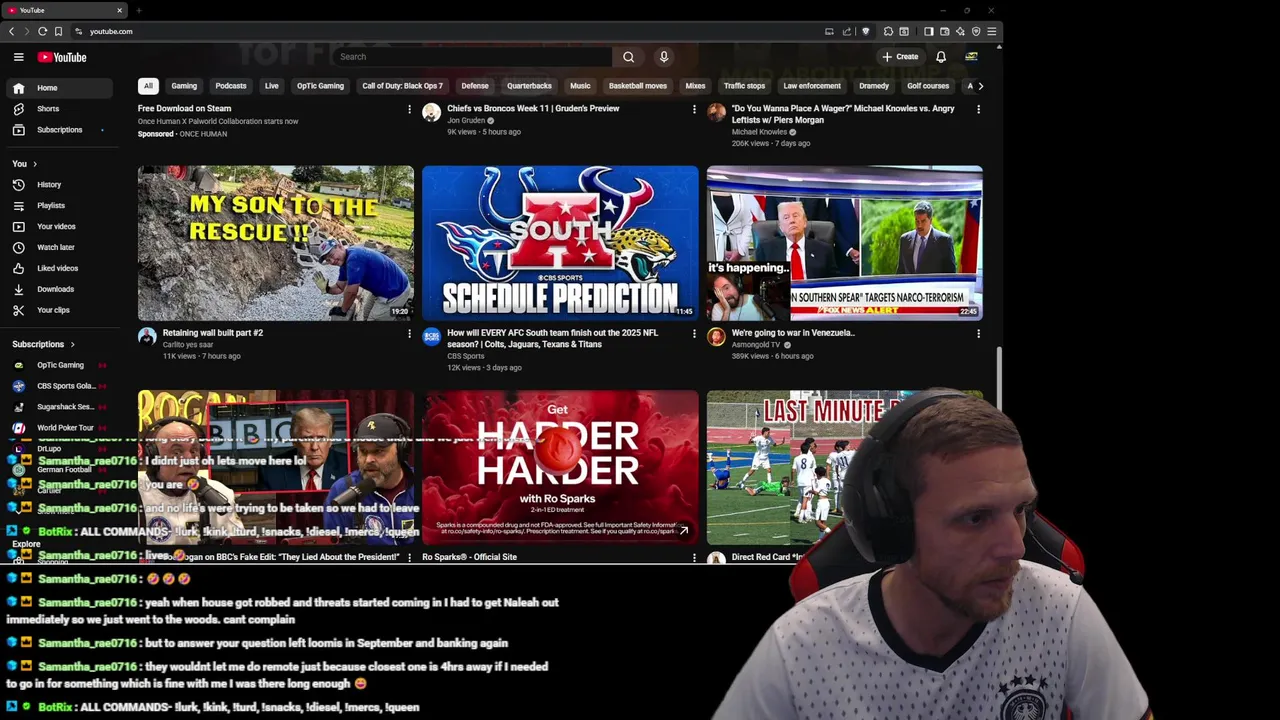Expand the You section chevron
The height and width of the screenshot is (720, 1280).
35,164
